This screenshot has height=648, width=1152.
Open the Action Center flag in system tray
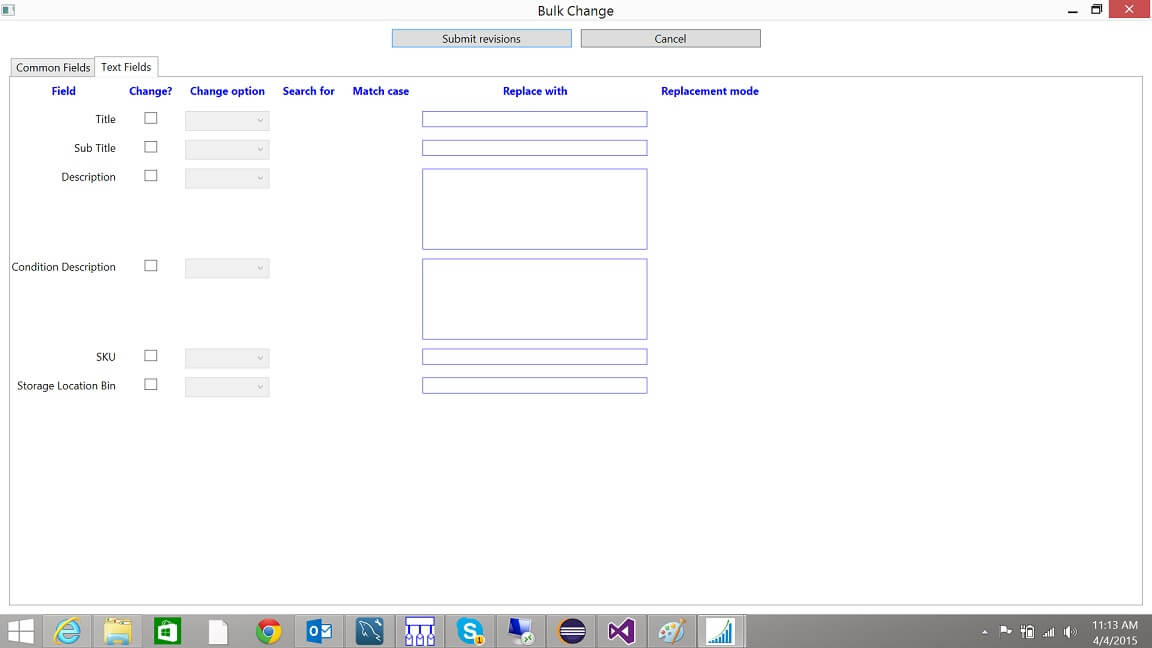pyautogui.click(x=1005, y=631)
